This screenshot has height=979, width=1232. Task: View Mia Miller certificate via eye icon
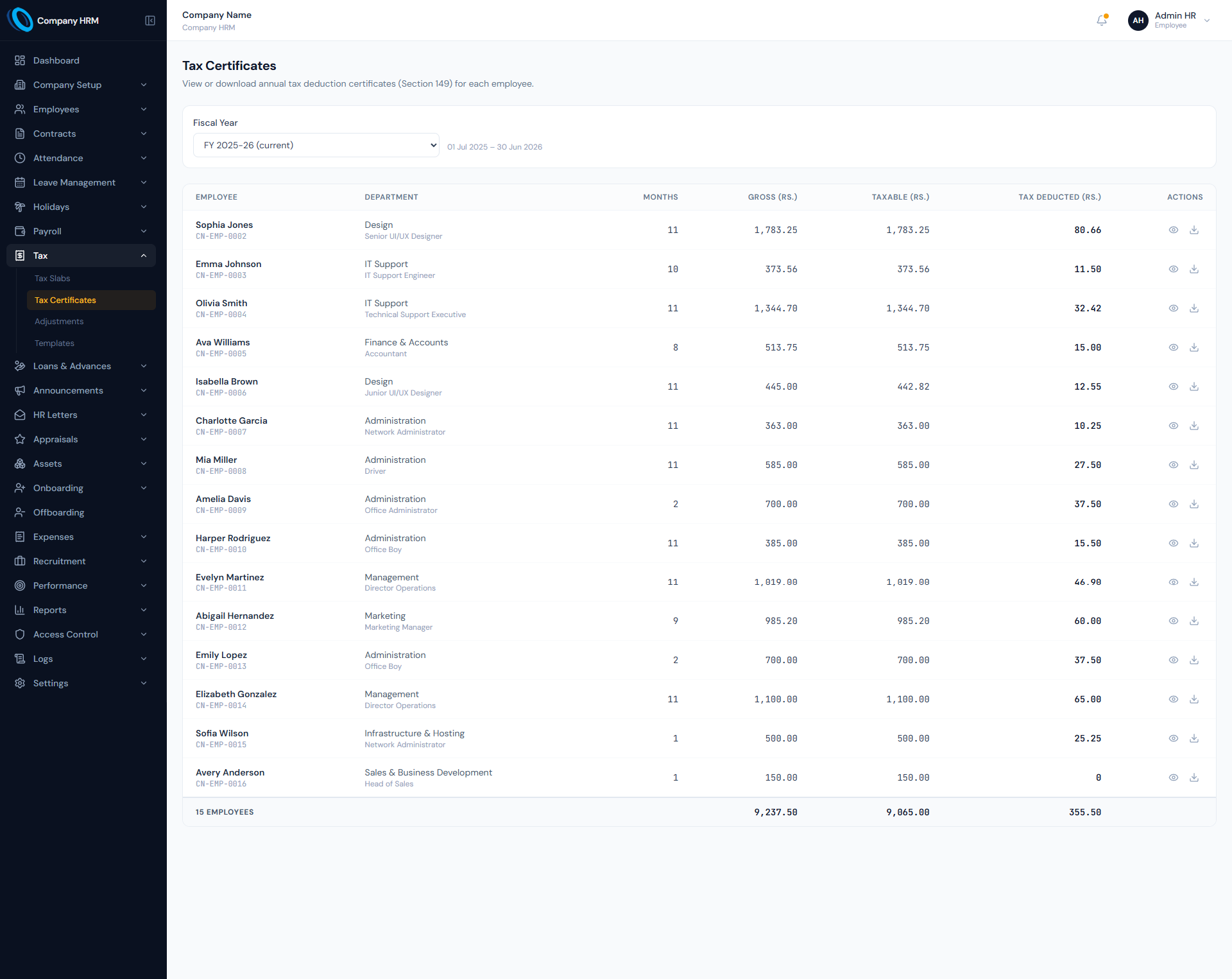point(1174,465)
